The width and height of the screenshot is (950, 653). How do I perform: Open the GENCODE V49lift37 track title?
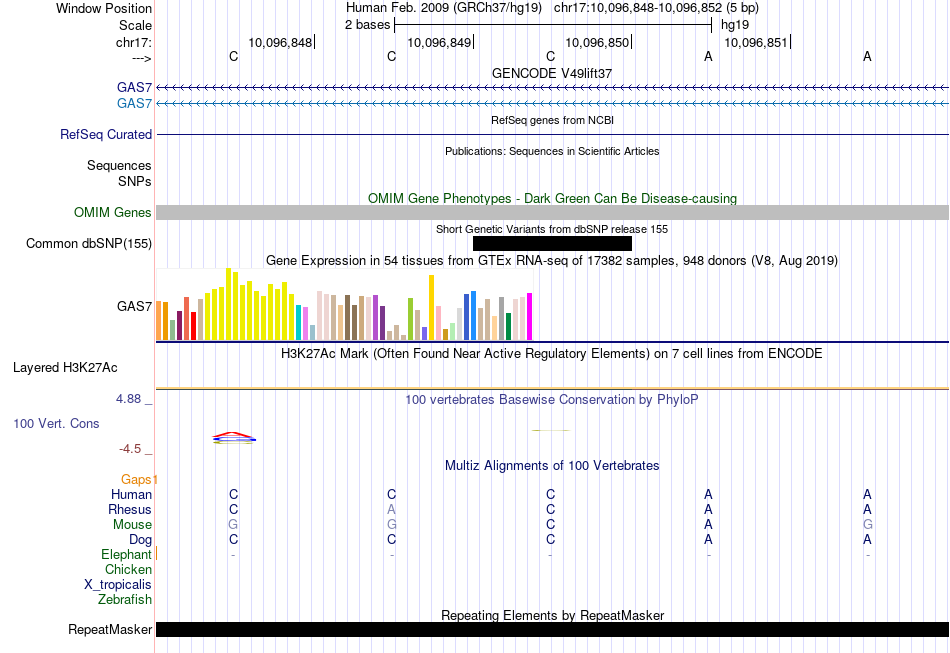pyautogui.click(x=552, y=73)
